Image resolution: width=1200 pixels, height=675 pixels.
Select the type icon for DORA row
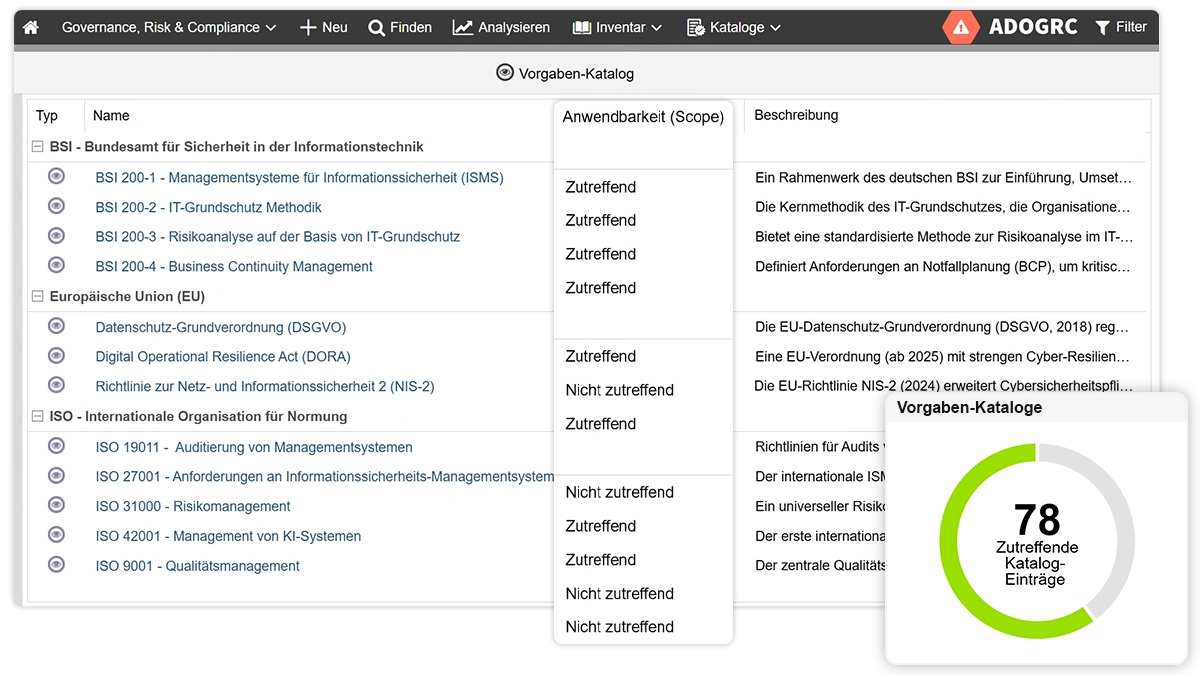click(56, 356)
